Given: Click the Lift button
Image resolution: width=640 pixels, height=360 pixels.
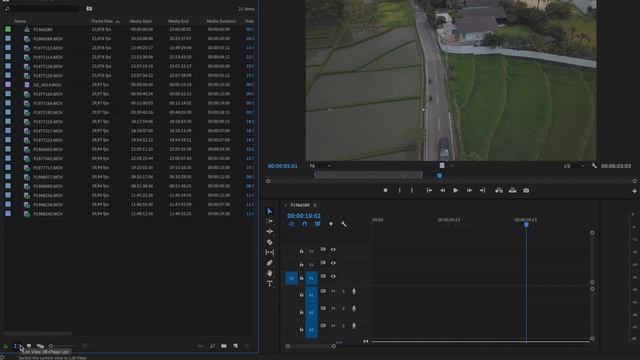Looking at the screenshot, I should click(499, 190).
